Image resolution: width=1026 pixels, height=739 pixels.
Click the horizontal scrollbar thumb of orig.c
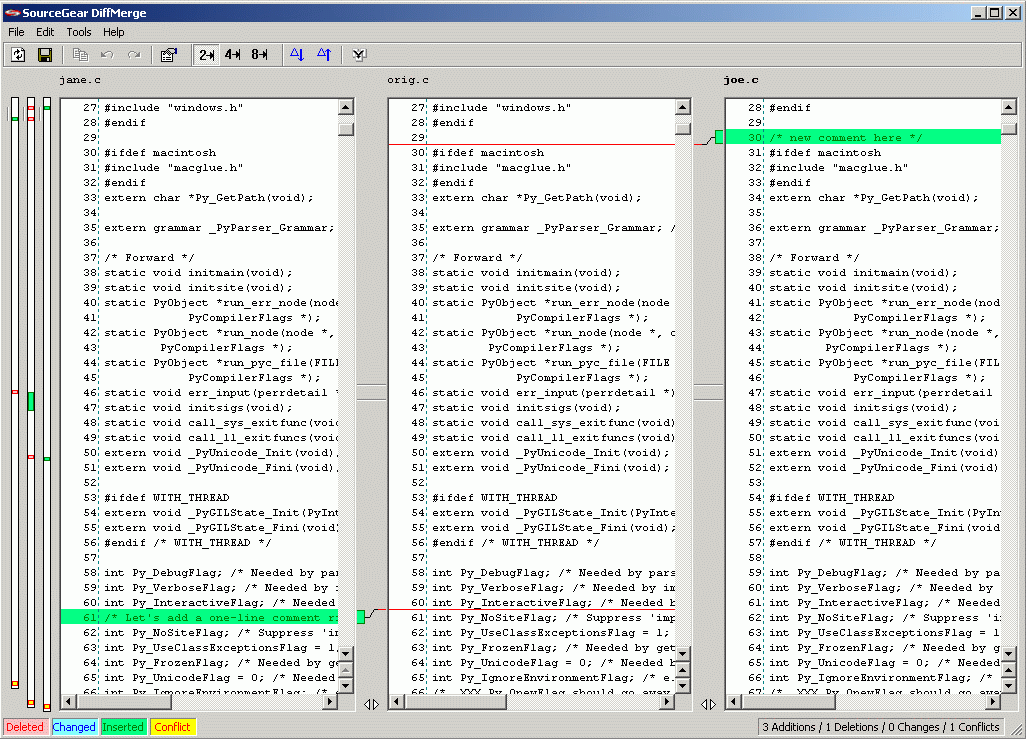(455, 702)
